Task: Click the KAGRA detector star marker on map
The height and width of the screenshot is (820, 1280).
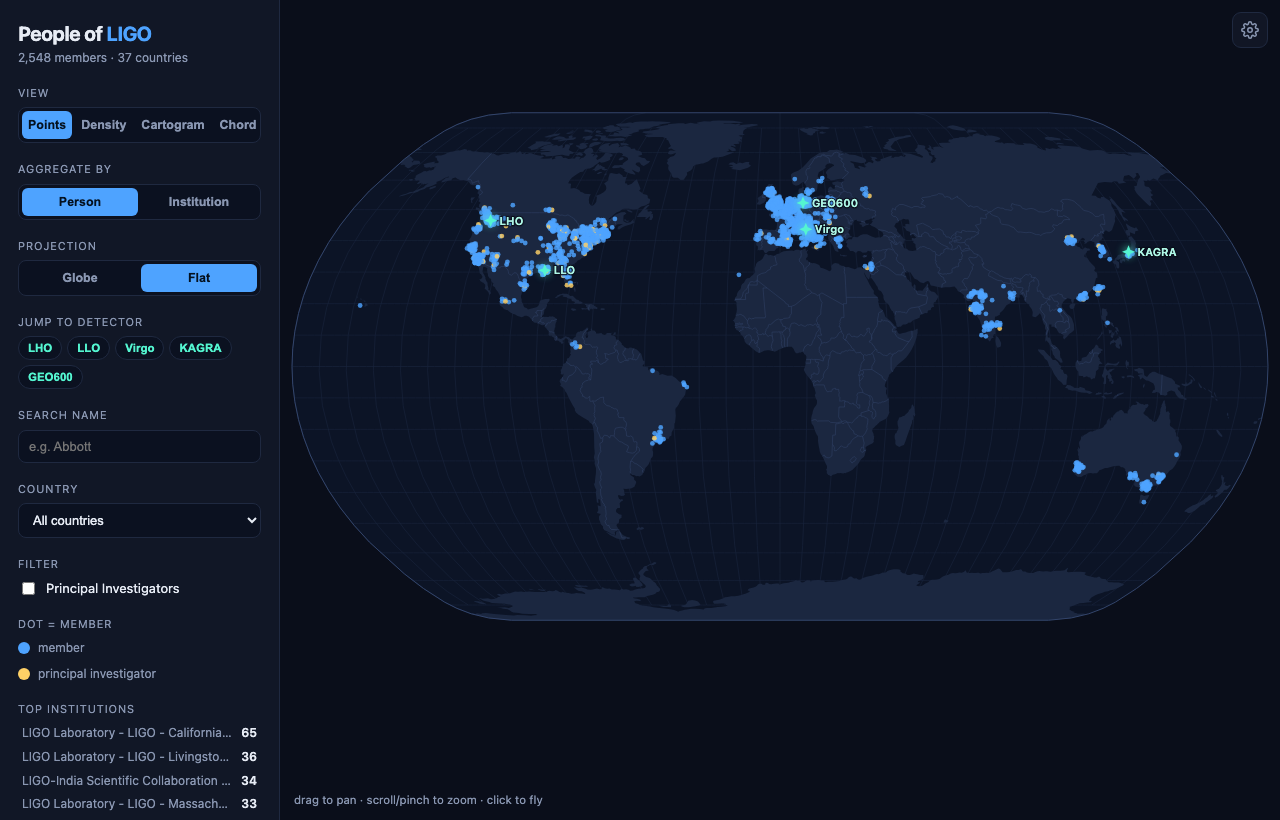Action: [1128, 252]
